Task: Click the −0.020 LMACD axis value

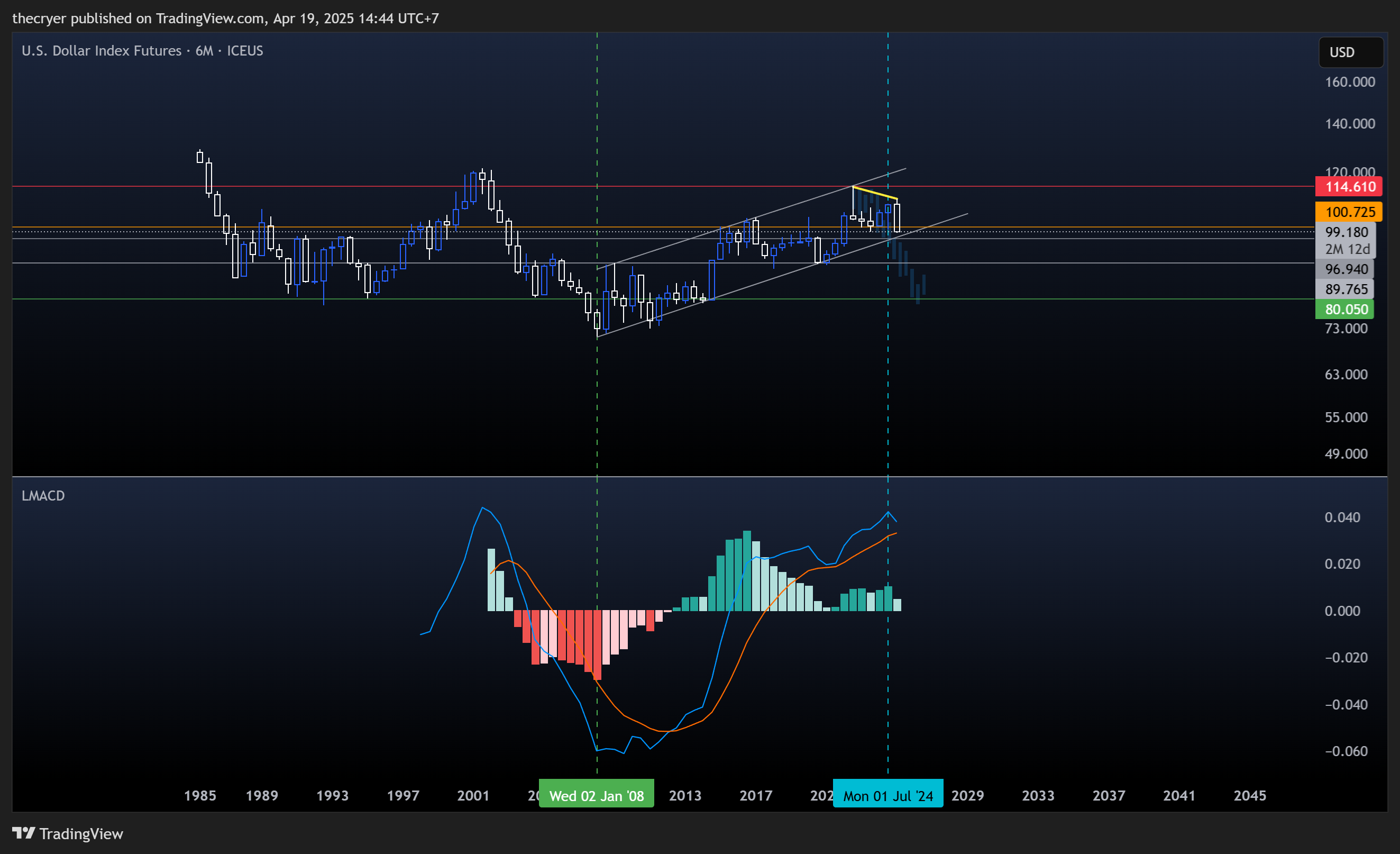Action: (x=1346, y=658)
